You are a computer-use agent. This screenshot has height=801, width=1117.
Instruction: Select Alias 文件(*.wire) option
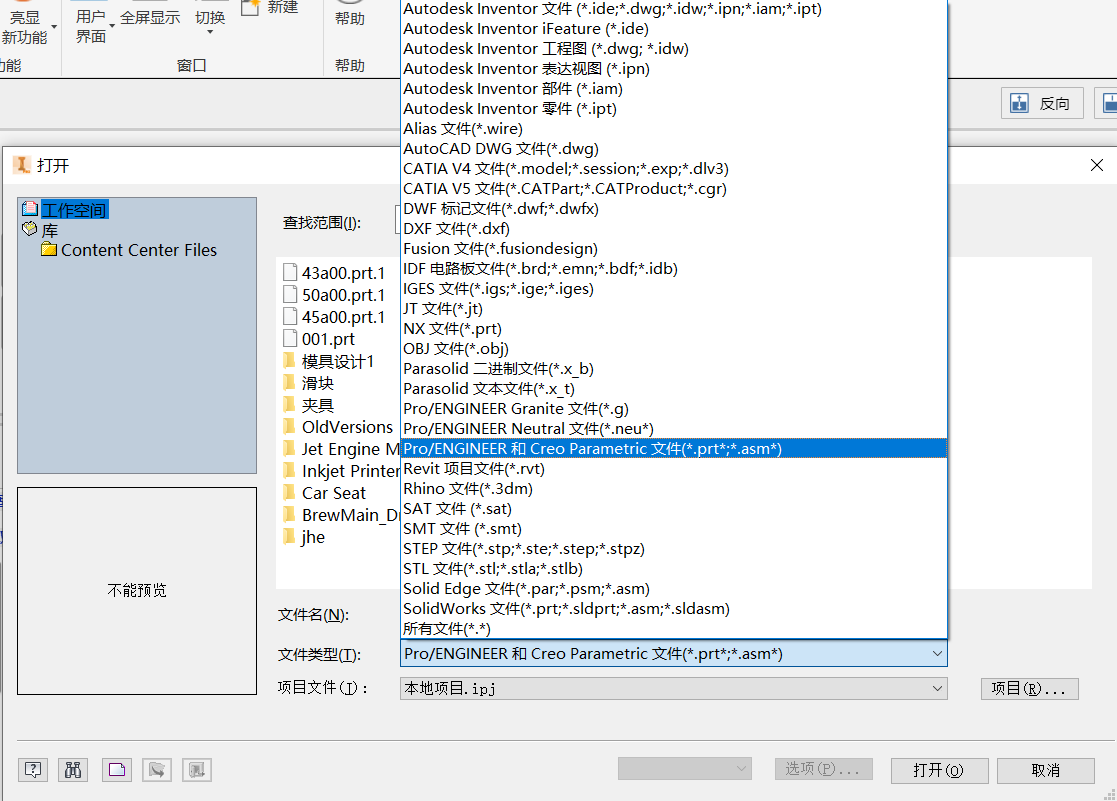(674, 128)
